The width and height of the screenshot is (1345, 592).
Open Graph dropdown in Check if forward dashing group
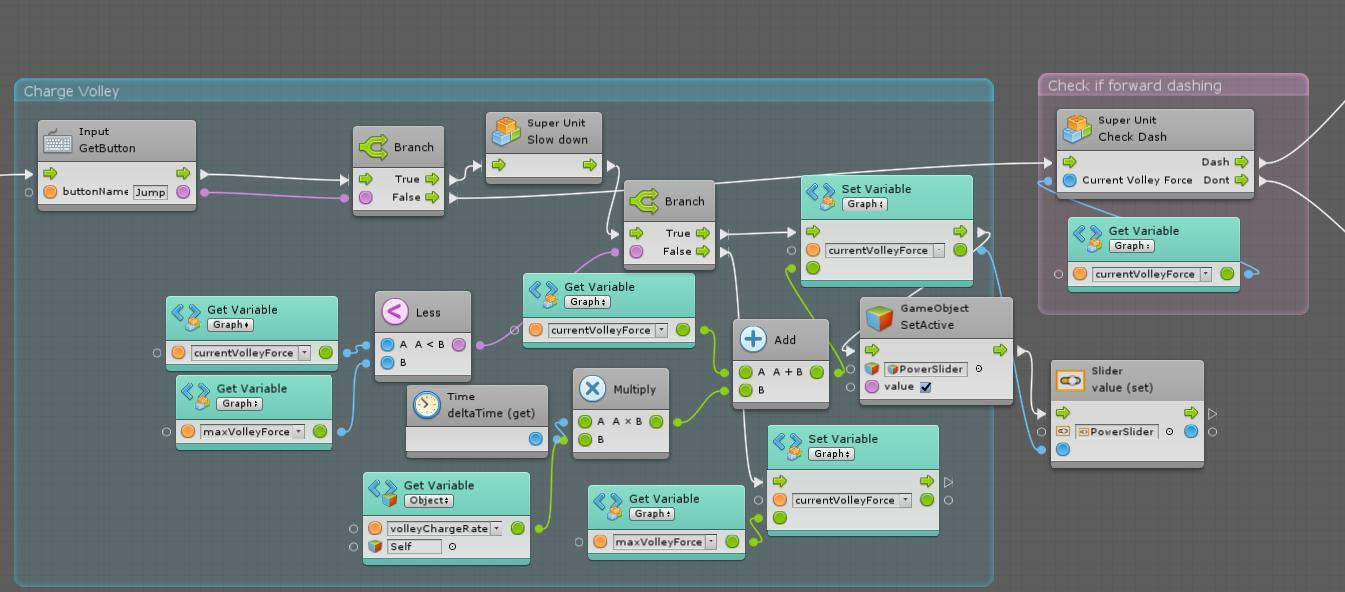[x=1131, y=246]
